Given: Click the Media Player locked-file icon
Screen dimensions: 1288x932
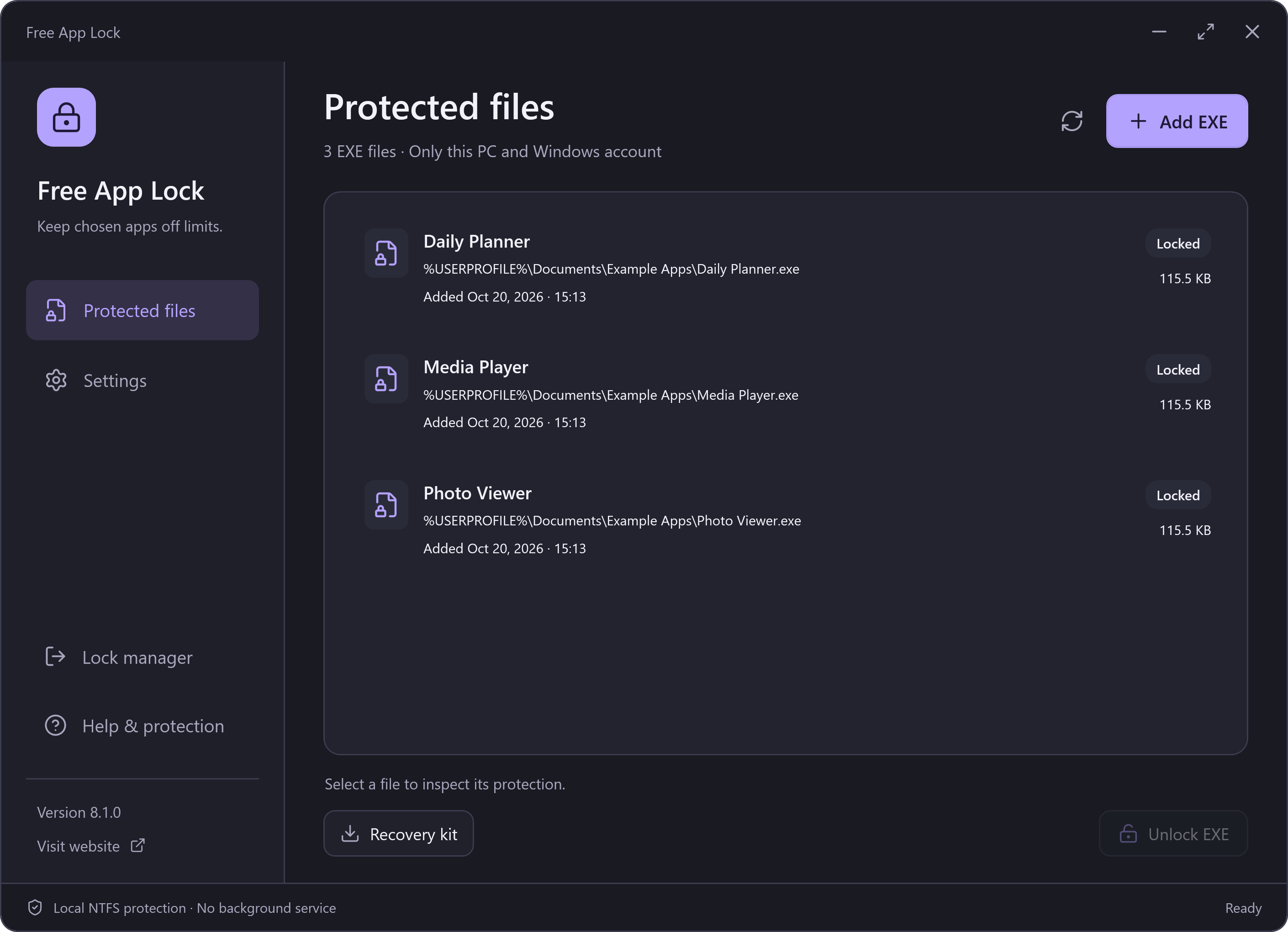Looking at the screenshot, I should [x=386, y=379].
